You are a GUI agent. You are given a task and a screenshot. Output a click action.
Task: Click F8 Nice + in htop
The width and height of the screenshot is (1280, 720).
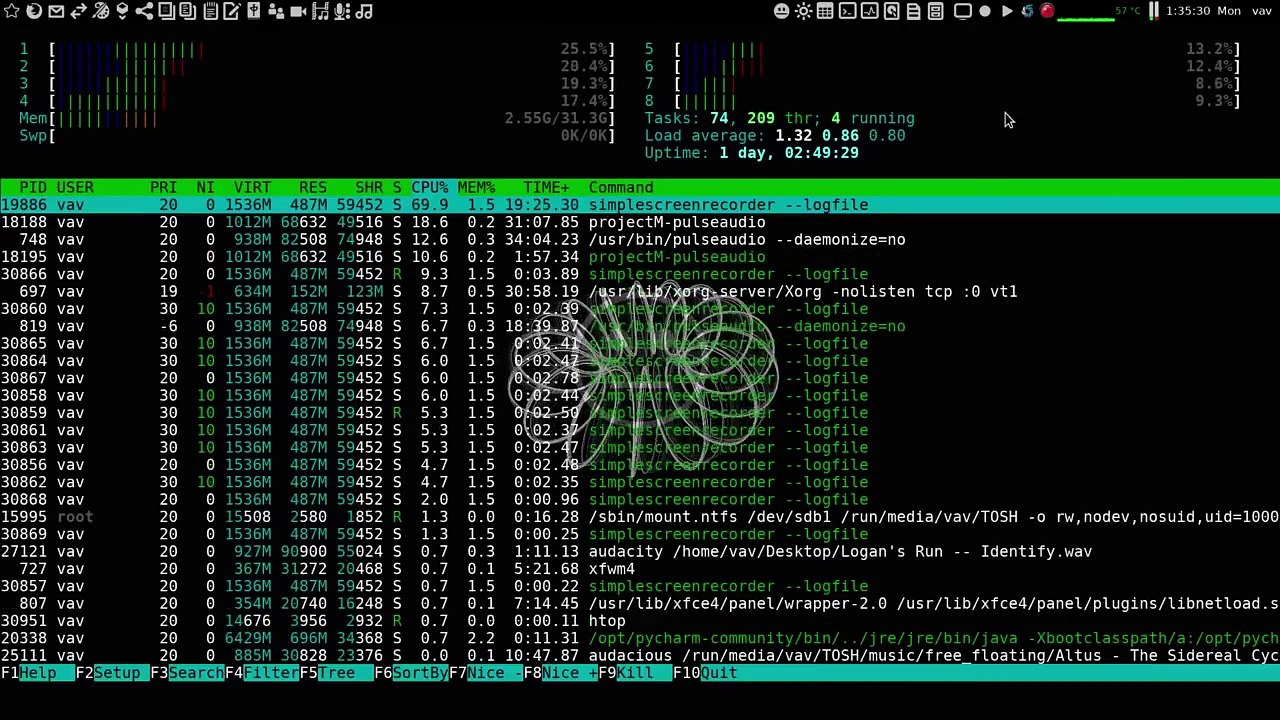pyautogui.click(x=561, y=673)
